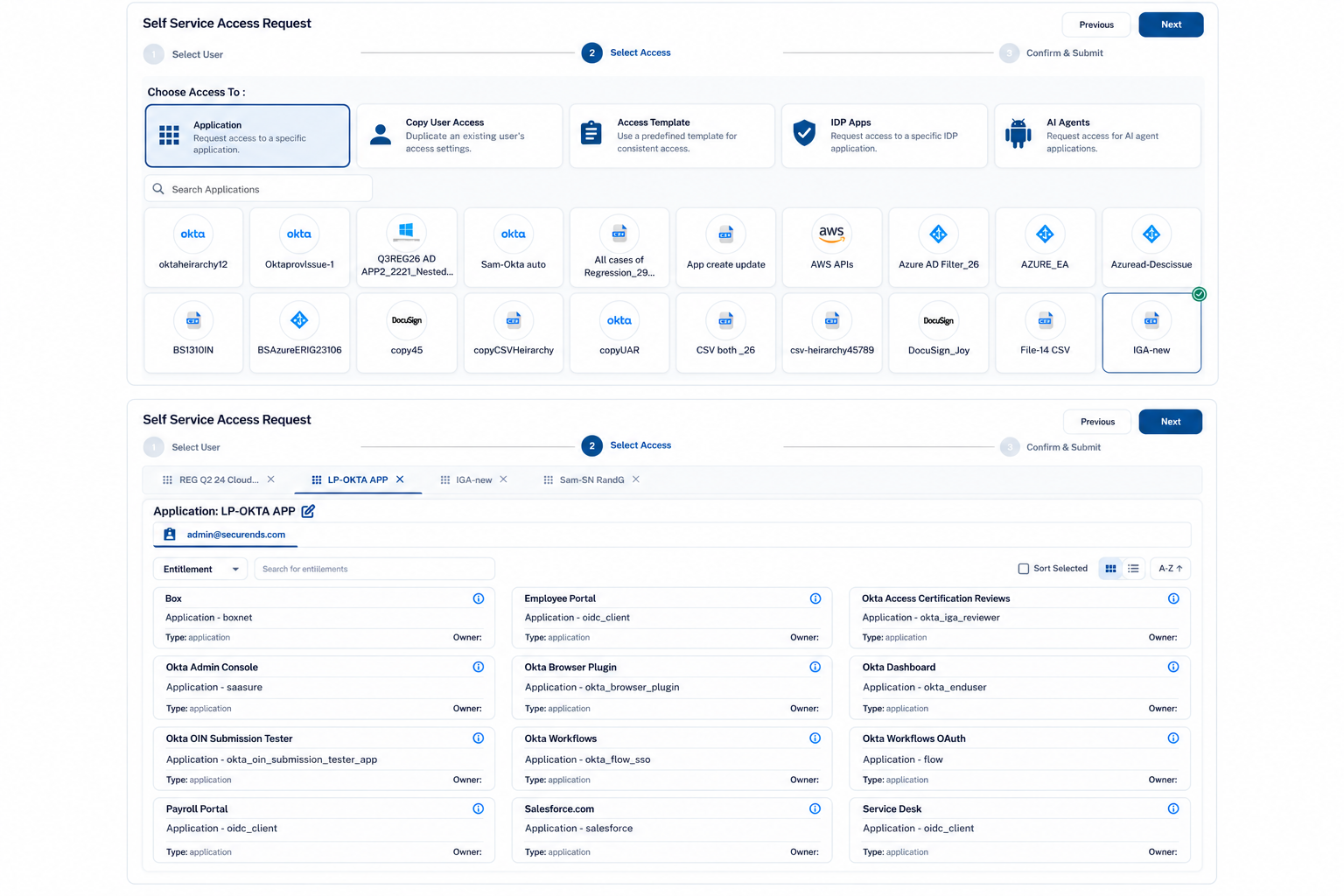
Task: Switch entitlements to list view
Action: [1133, 569]
